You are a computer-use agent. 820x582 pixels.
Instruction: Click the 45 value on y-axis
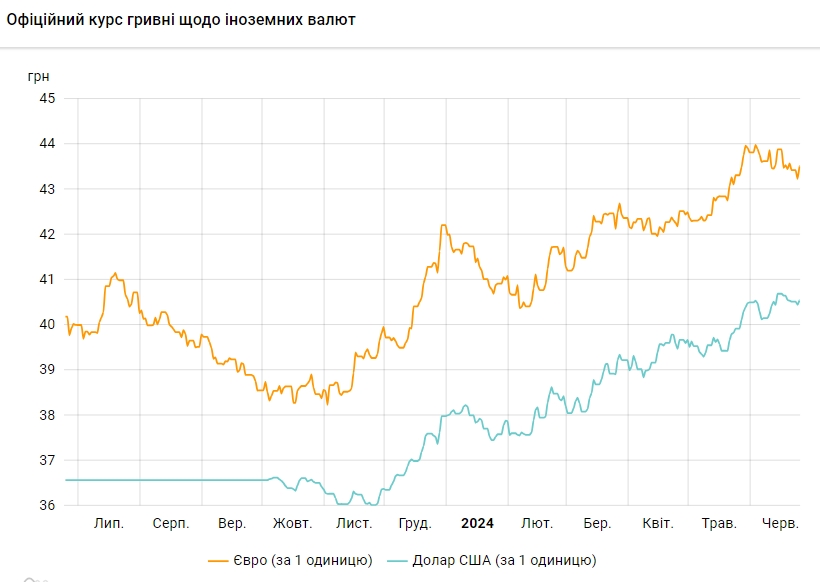pyautogui.click(x=47, y=98)
